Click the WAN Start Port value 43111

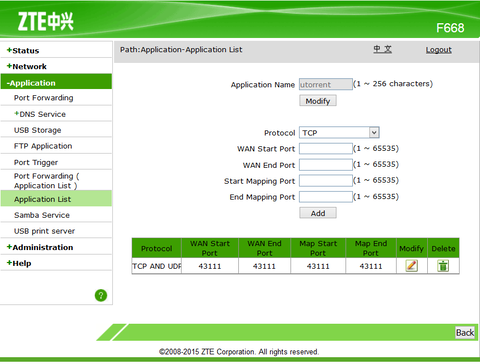pos(210,266)
